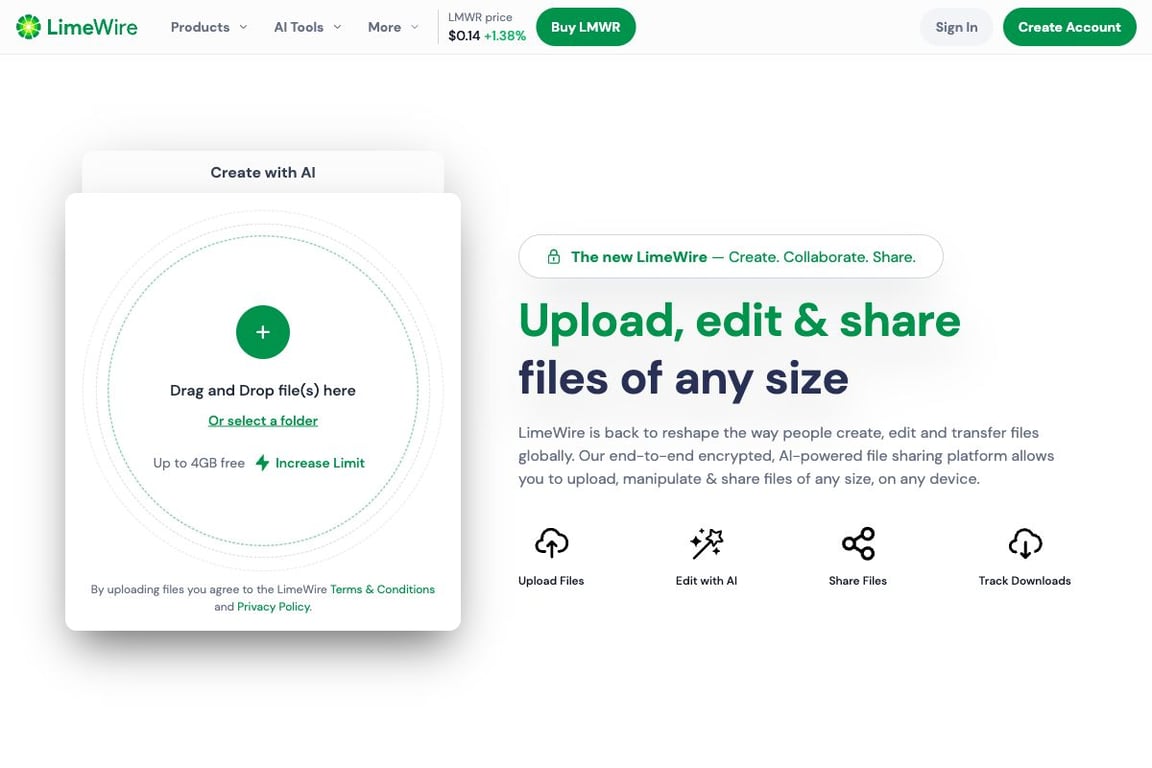Click the green plus upload button

(263, 332)
